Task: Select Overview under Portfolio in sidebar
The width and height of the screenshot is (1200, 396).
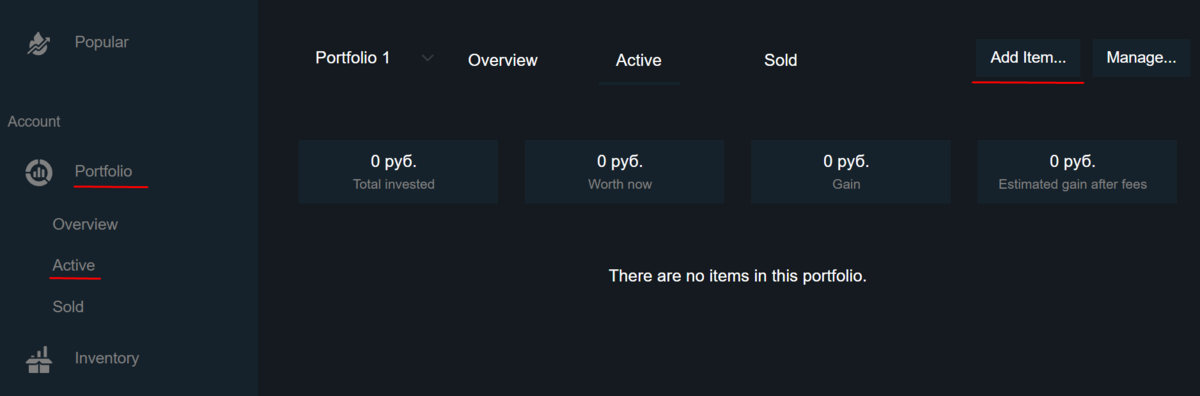Action: (85, 224)
